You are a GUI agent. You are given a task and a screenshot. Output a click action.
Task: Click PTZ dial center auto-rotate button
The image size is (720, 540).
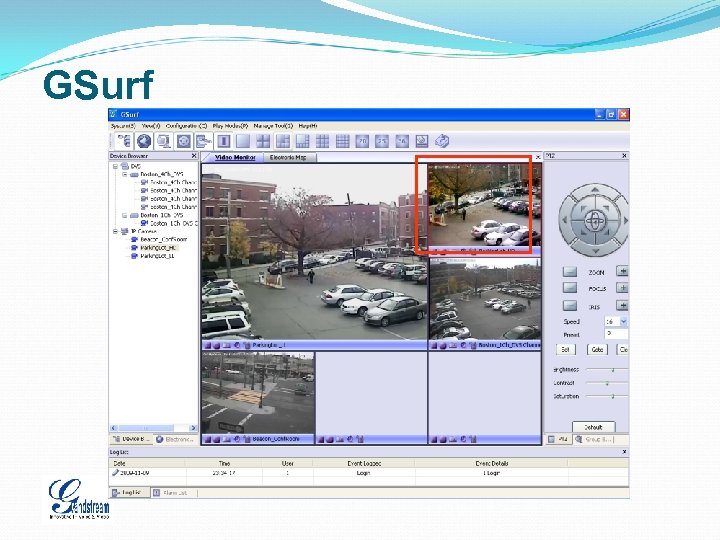(595, 221)
